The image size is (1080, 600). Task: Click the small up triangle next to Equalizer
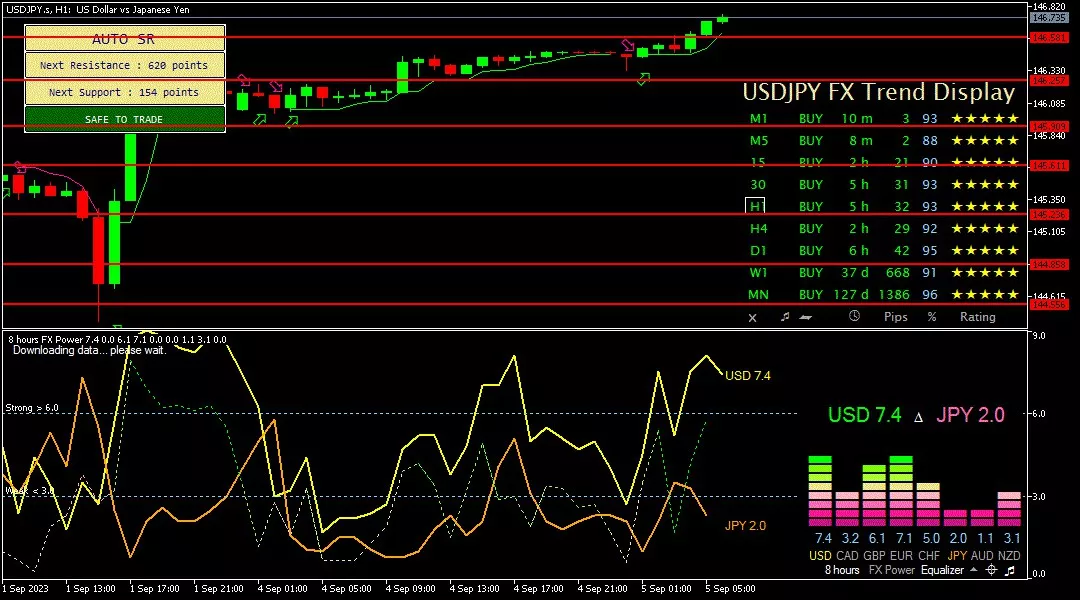(973, 570)
